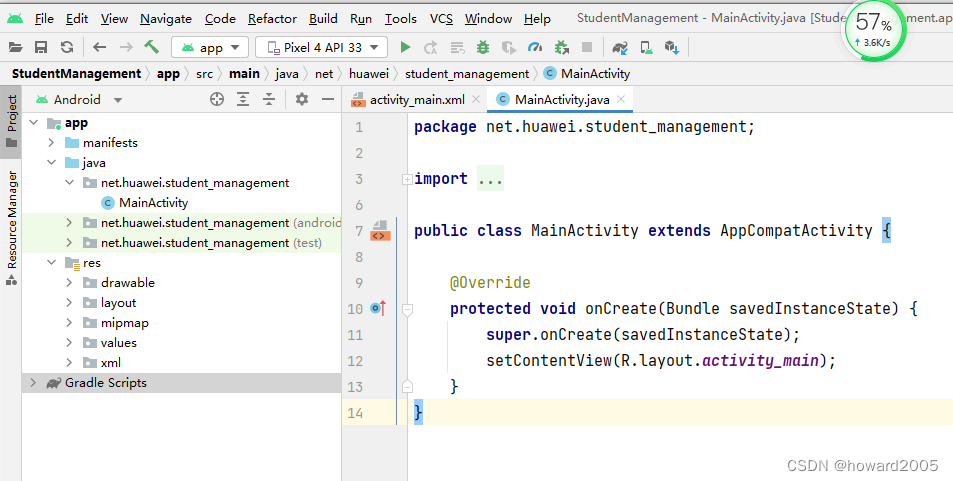This screenshot has width=953, height=481.
Task: Click the Forward navigation arrow
Action: [x=126, y=47]
